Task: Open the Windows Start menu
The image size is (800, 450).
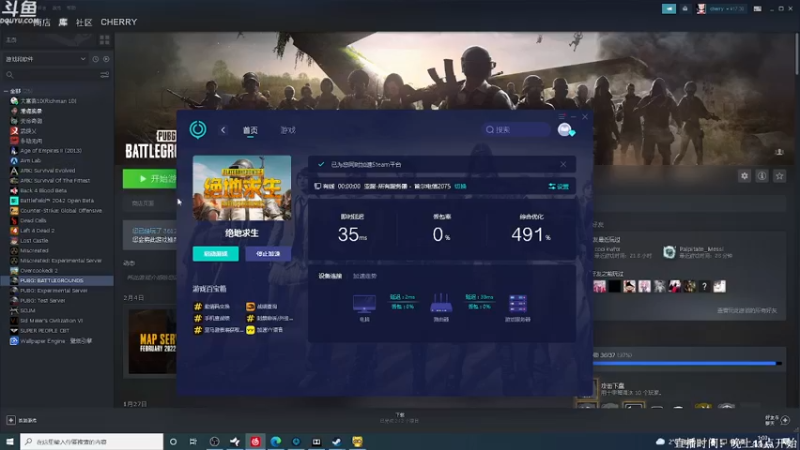Action: tap(10, 441)
